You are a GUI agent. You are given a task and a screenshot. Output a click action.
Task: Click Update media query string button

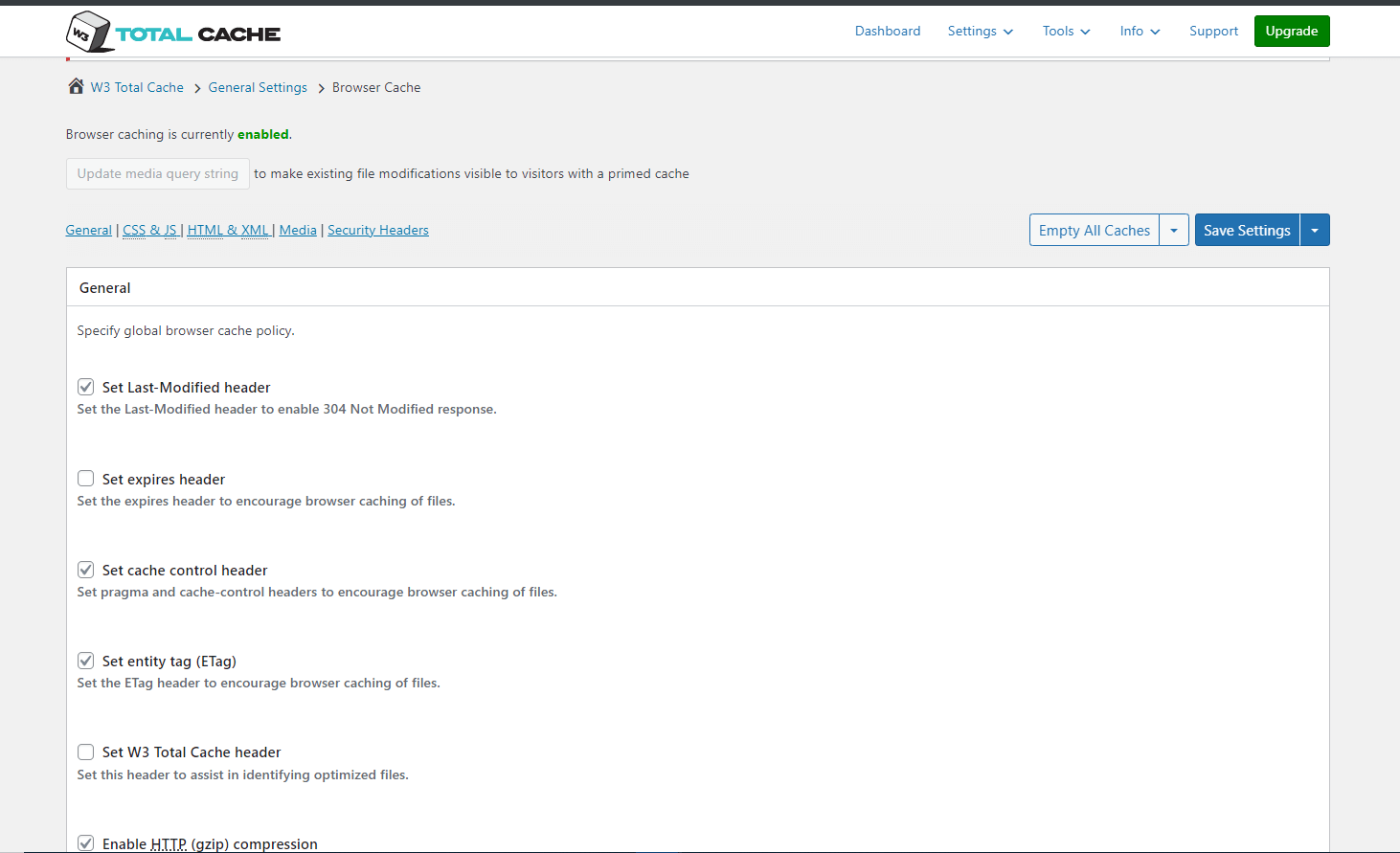(x=158, y=173)
